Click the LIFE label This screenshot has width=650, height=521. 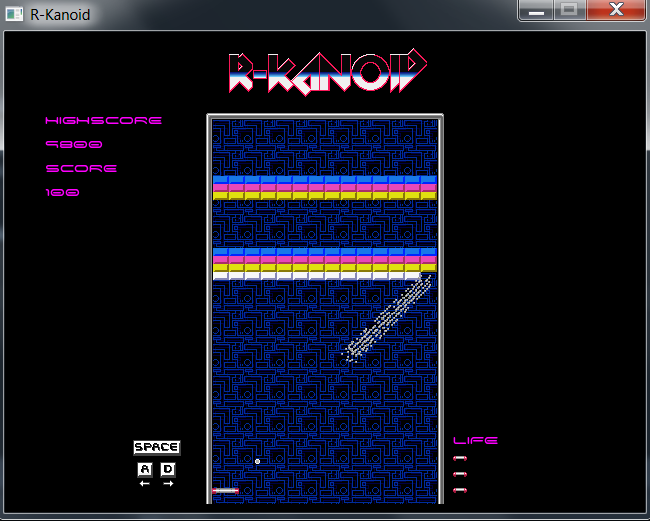[x=475, y=440]
